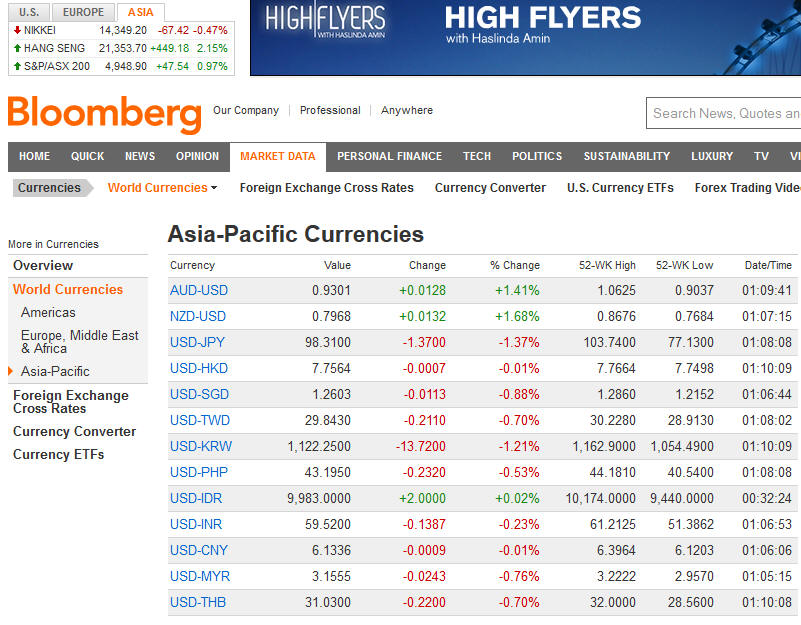The image size is (801, 625).
Task: Click in the Search News, Quotes field
Action: click(x=724, y=113)
